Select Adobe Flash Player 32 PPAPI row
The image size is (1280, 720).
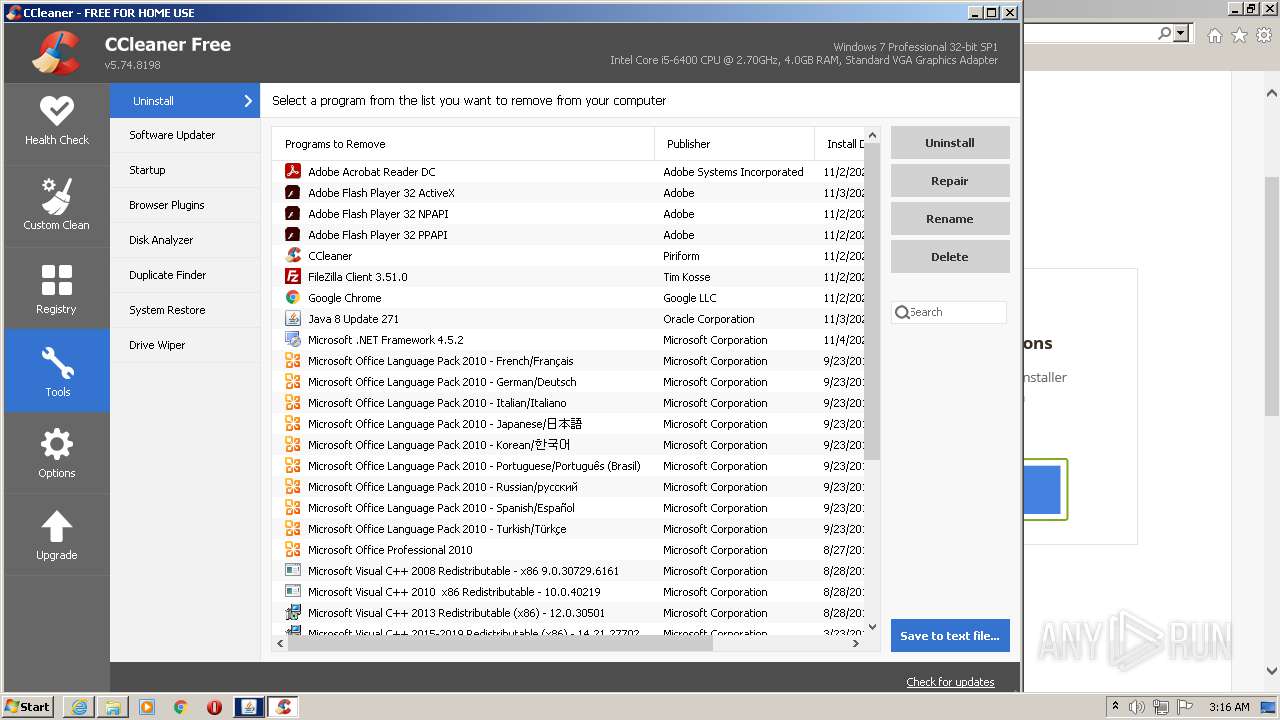(568, 234)
